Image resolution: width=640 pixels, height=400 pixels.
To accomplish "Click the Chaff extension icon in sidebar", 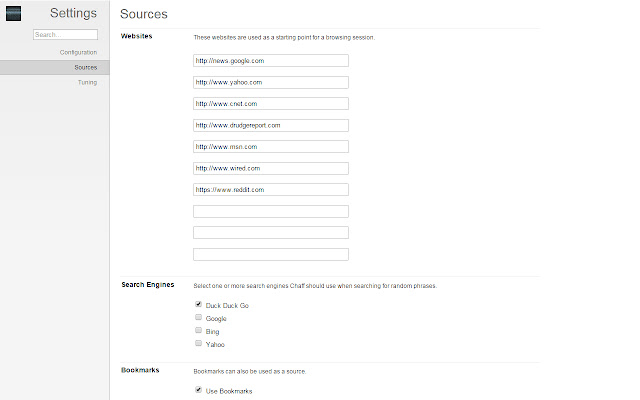I will (13, 13).
